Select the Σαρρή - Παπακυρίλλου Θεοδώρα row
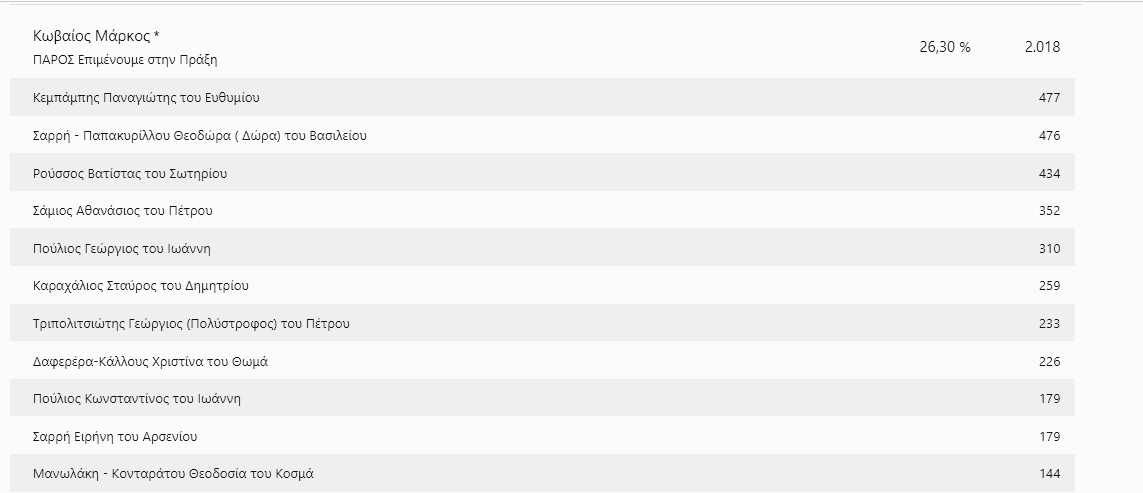Viewport: 1143px width, 493px height. coord(200,136)
